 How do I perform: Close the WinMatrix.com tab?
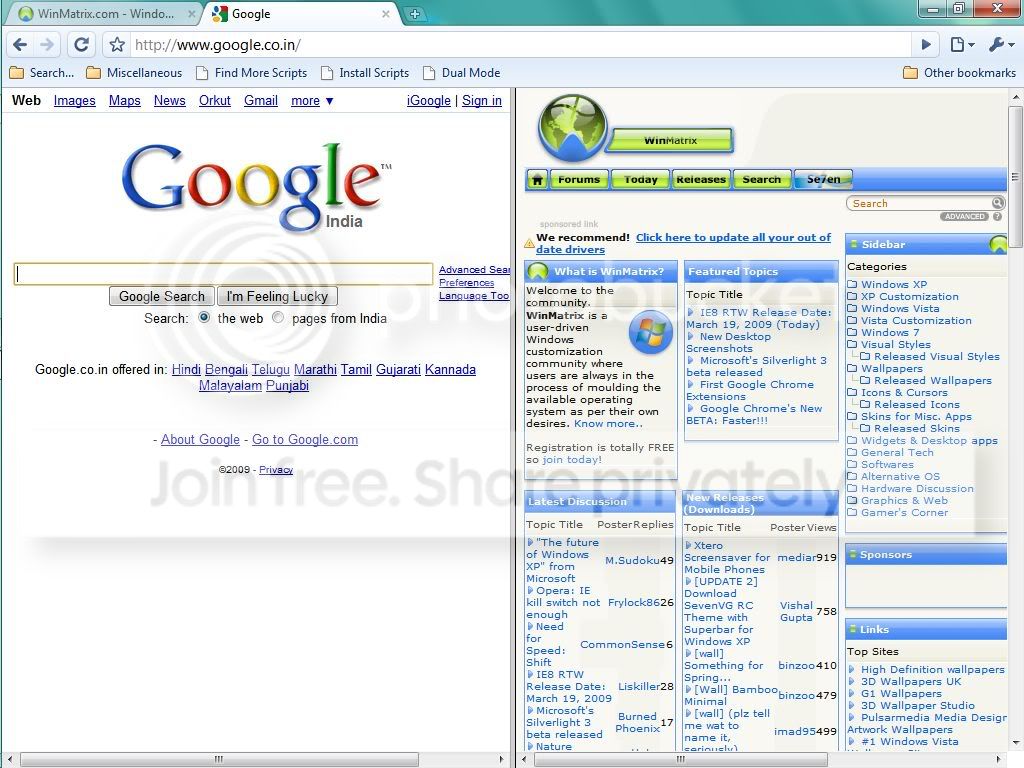pos(191,14)
